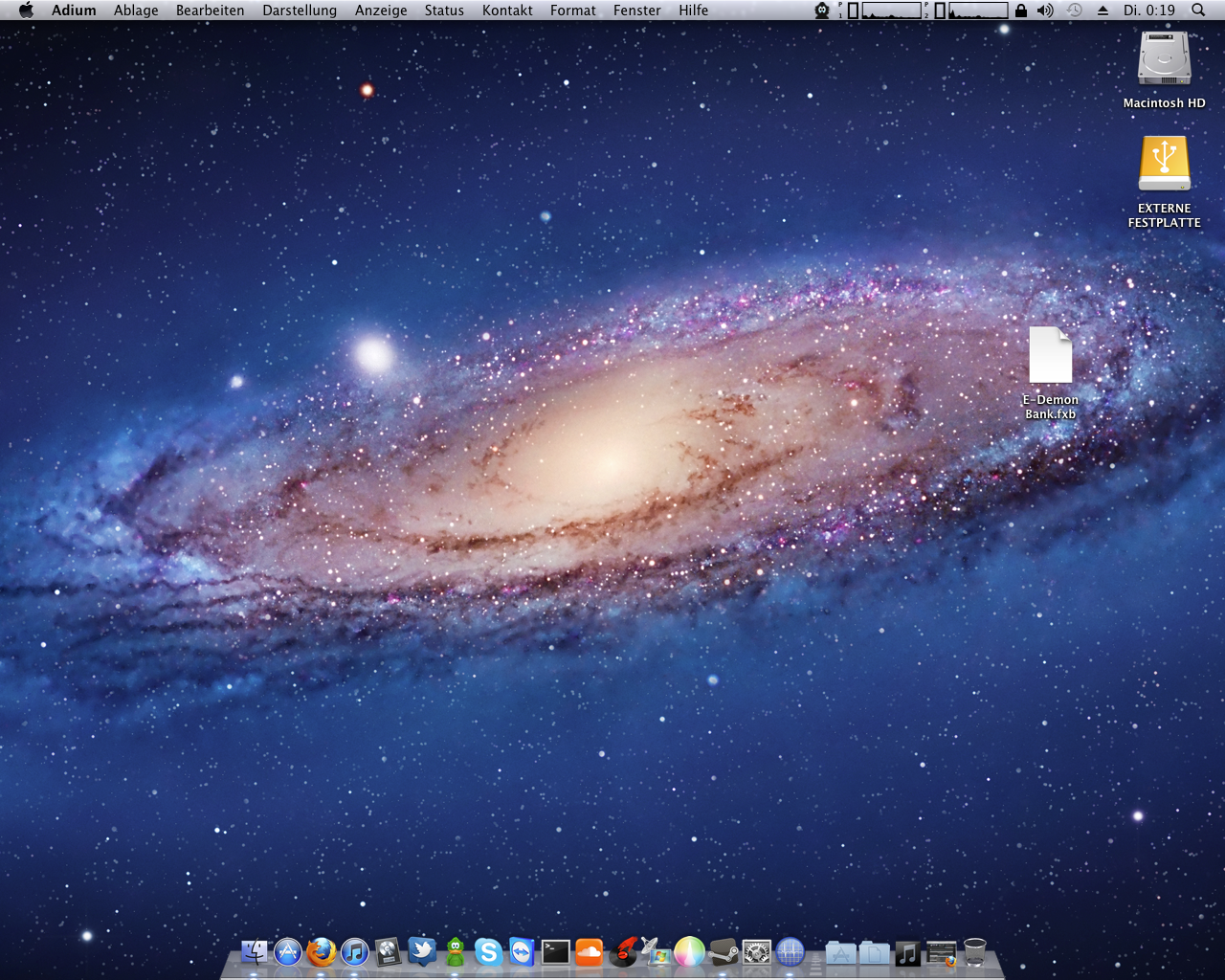Click the Spotlight search magnifier
The height and width of the screenshot is (980, 1225).
1198,11
